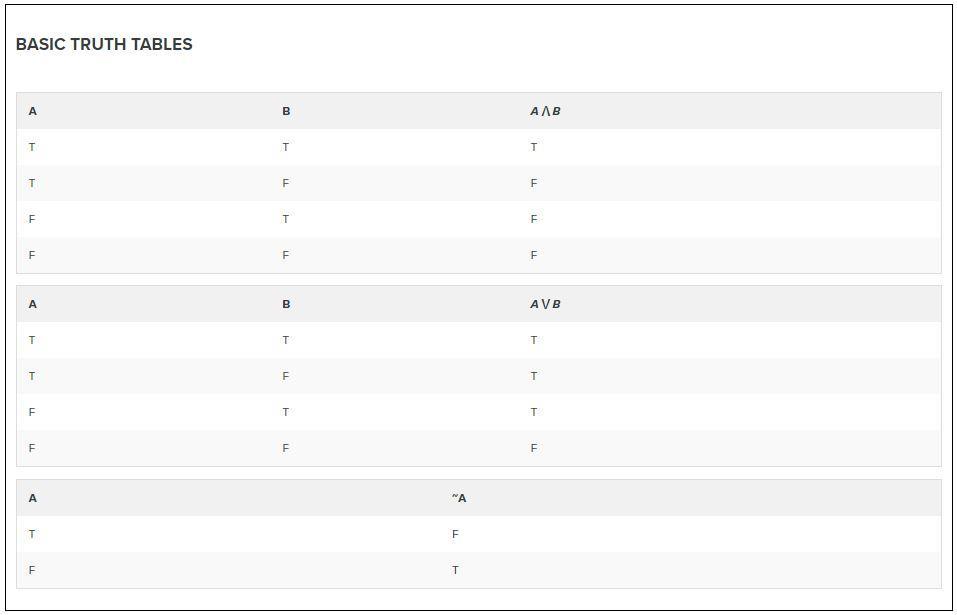Click the A ∨ B result for F, F
This screenshot has height=615, width=957.
click(534, 448)
